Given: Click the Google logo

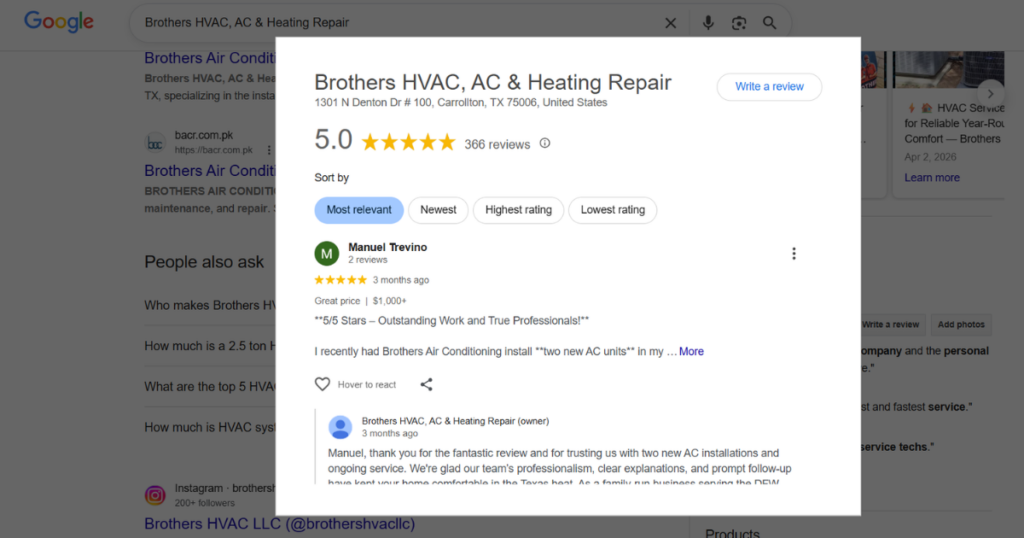Looking at the screenshot, I should [x=58, y=22].
